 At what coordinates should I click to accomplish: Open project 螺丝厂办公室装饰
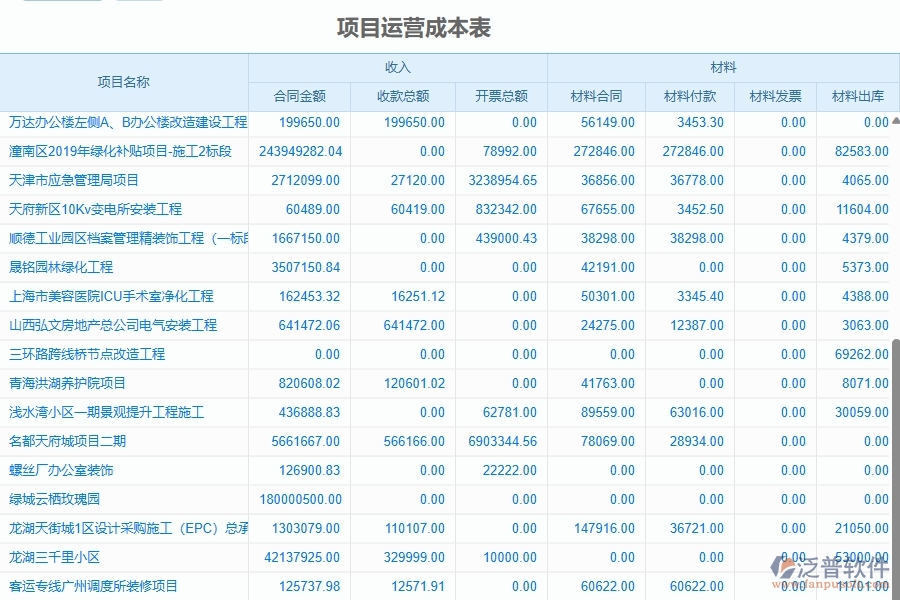pos(59,469)
